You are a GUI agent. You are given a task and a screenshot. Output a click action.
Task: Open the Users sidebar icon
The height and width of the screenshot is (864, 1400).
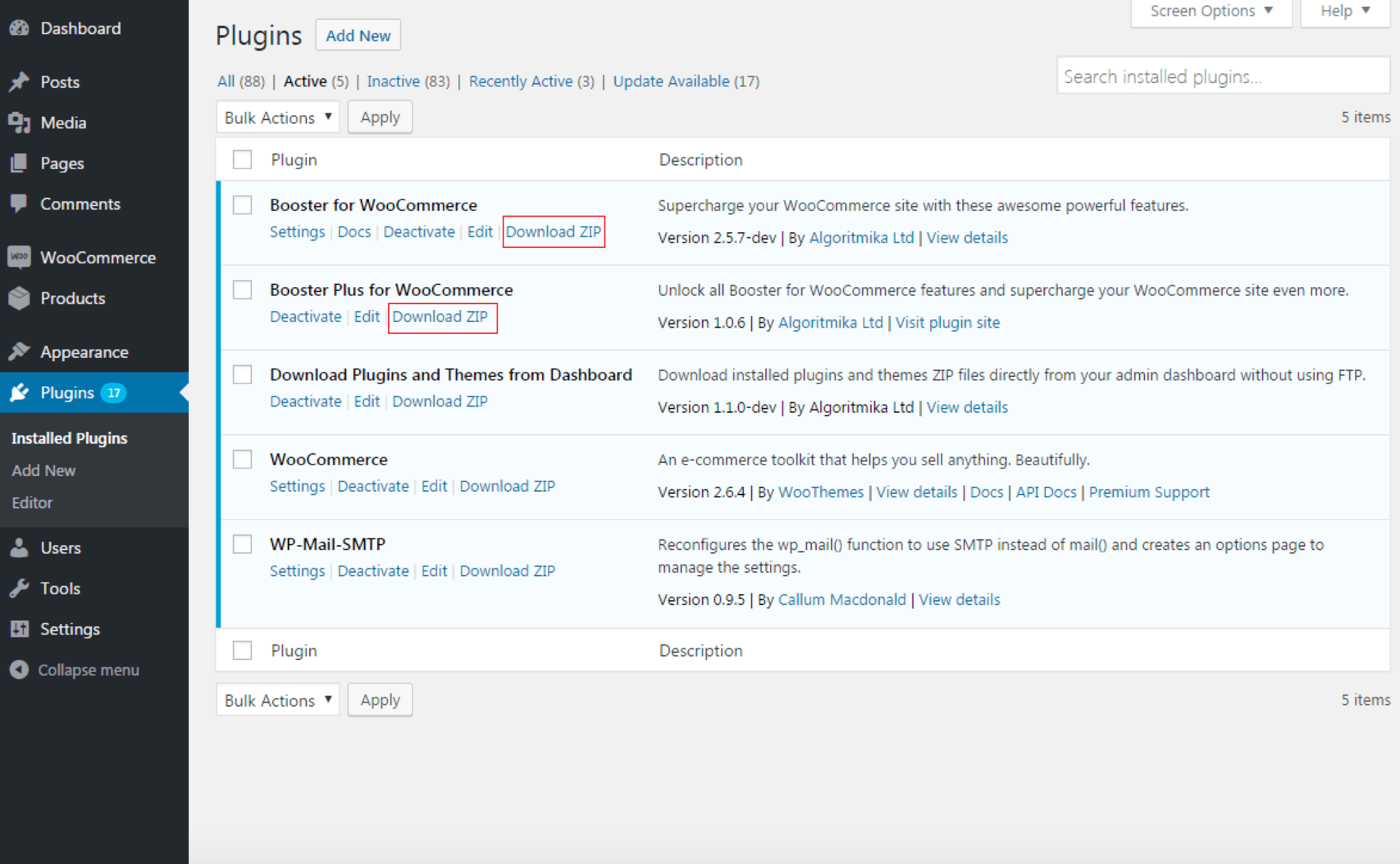[20, 547]
